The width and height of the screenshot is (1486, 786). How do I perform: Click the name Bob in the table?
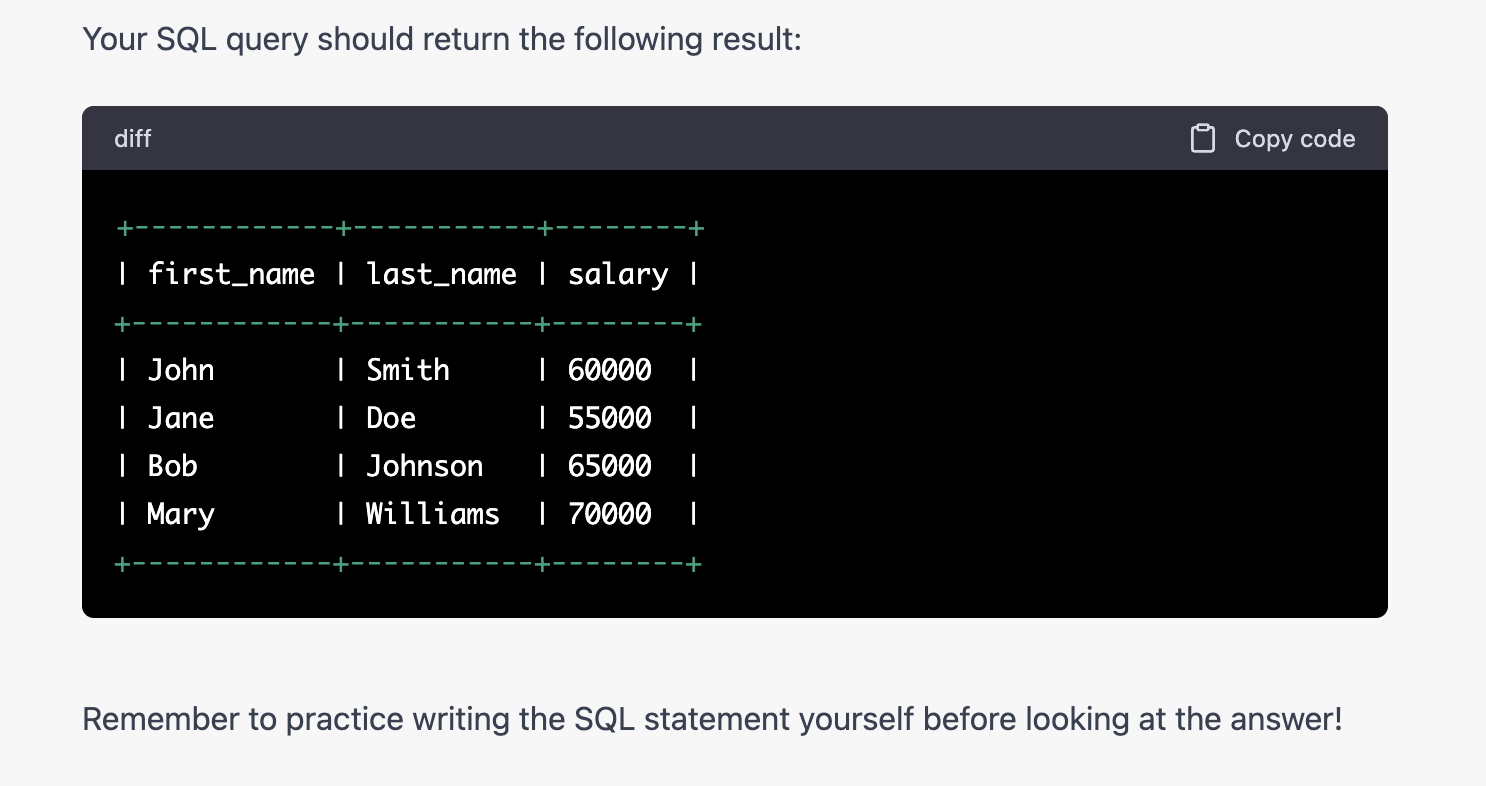pyautogui.click(x=172, y=466)
